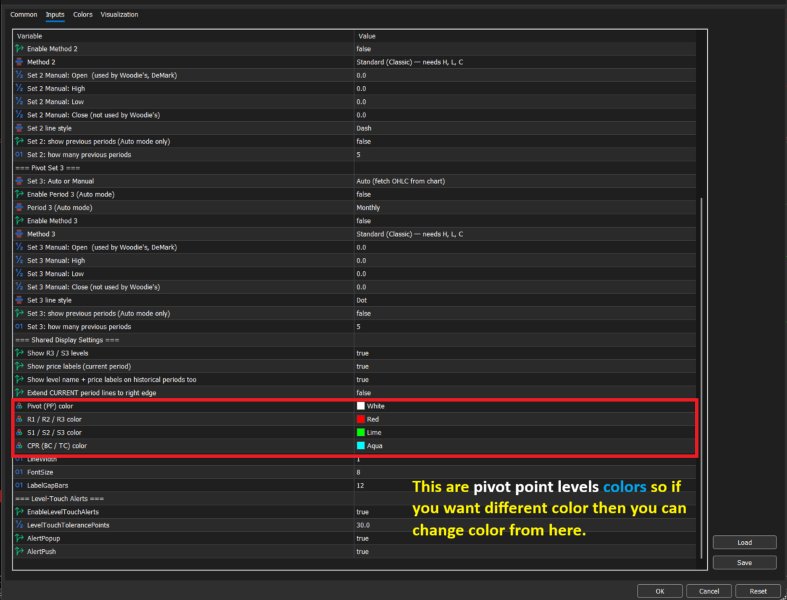Click the FontSize integer icon
Image resolution: width=787 pixels, height=600 pixels.
tap(19, 472)
